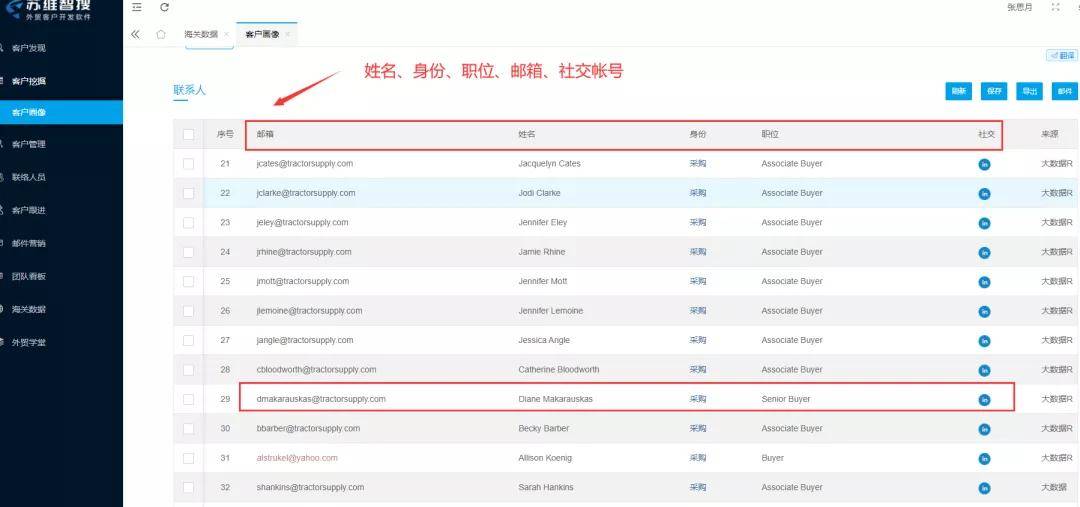Screen dimensions: 1080x507
Task: Close the 海关数据 tab
Action: click(226, 34)
